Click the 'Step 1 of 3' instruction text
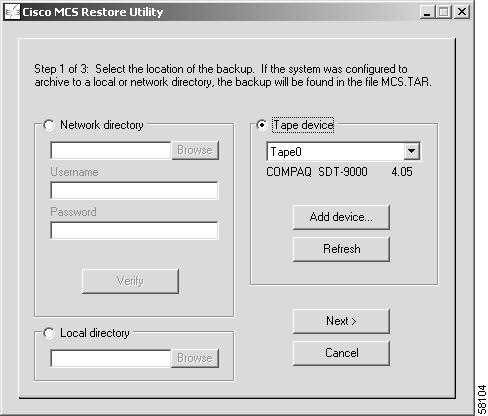 (233, 76)
